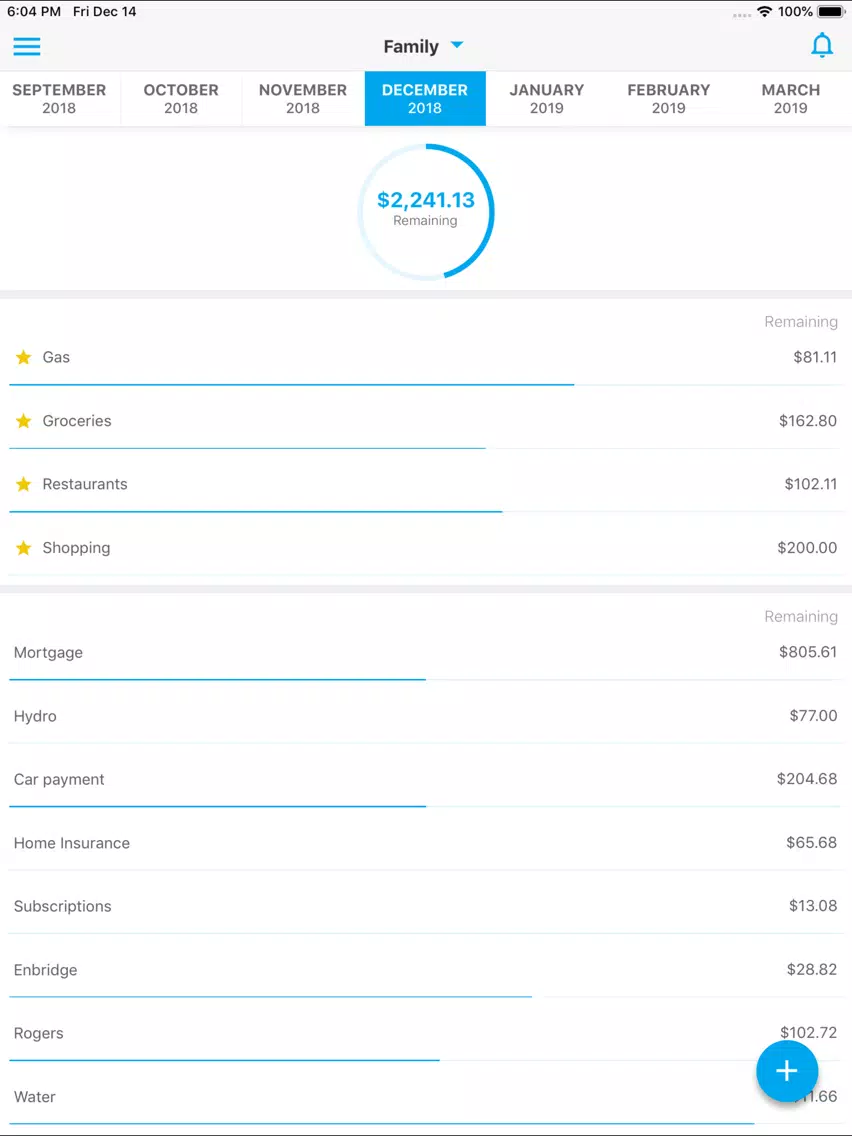Switch to the January 2019 tab
852x1136 pixels.
546,98
